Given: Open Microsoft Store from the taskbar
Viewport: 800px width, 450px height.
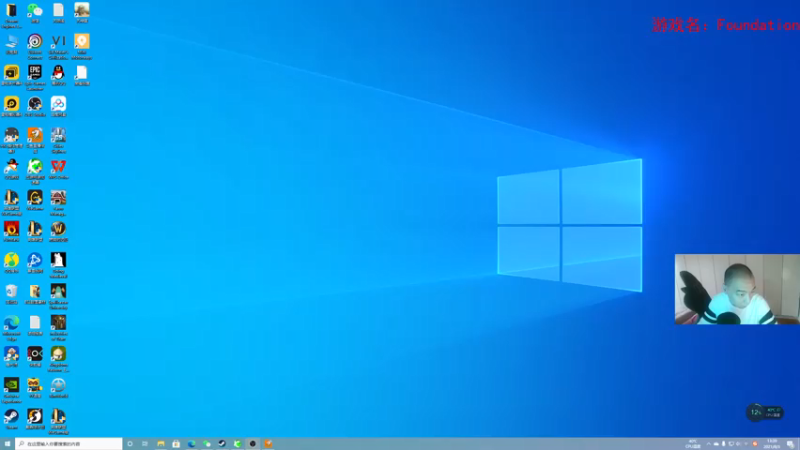Looking at the screenshot, I should click(176, 444).
